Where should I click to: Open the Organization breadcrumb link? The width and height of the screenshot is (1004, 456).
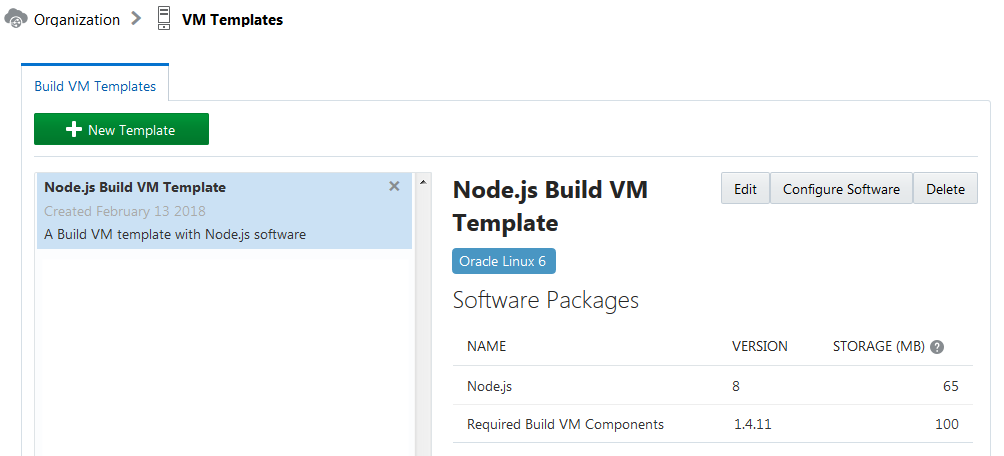77,20
